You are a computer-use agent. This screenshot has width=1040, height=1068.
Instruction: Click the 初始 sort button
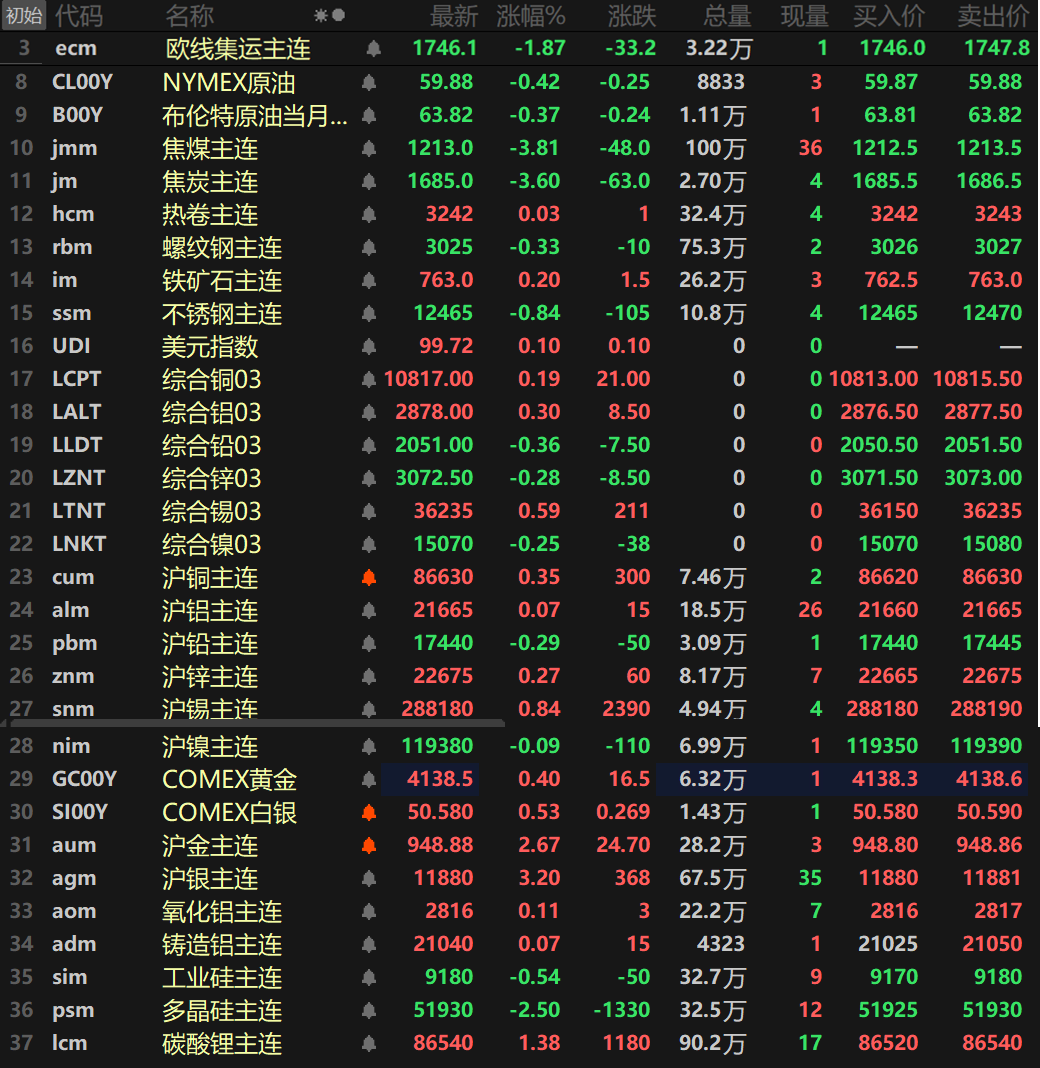24,15
